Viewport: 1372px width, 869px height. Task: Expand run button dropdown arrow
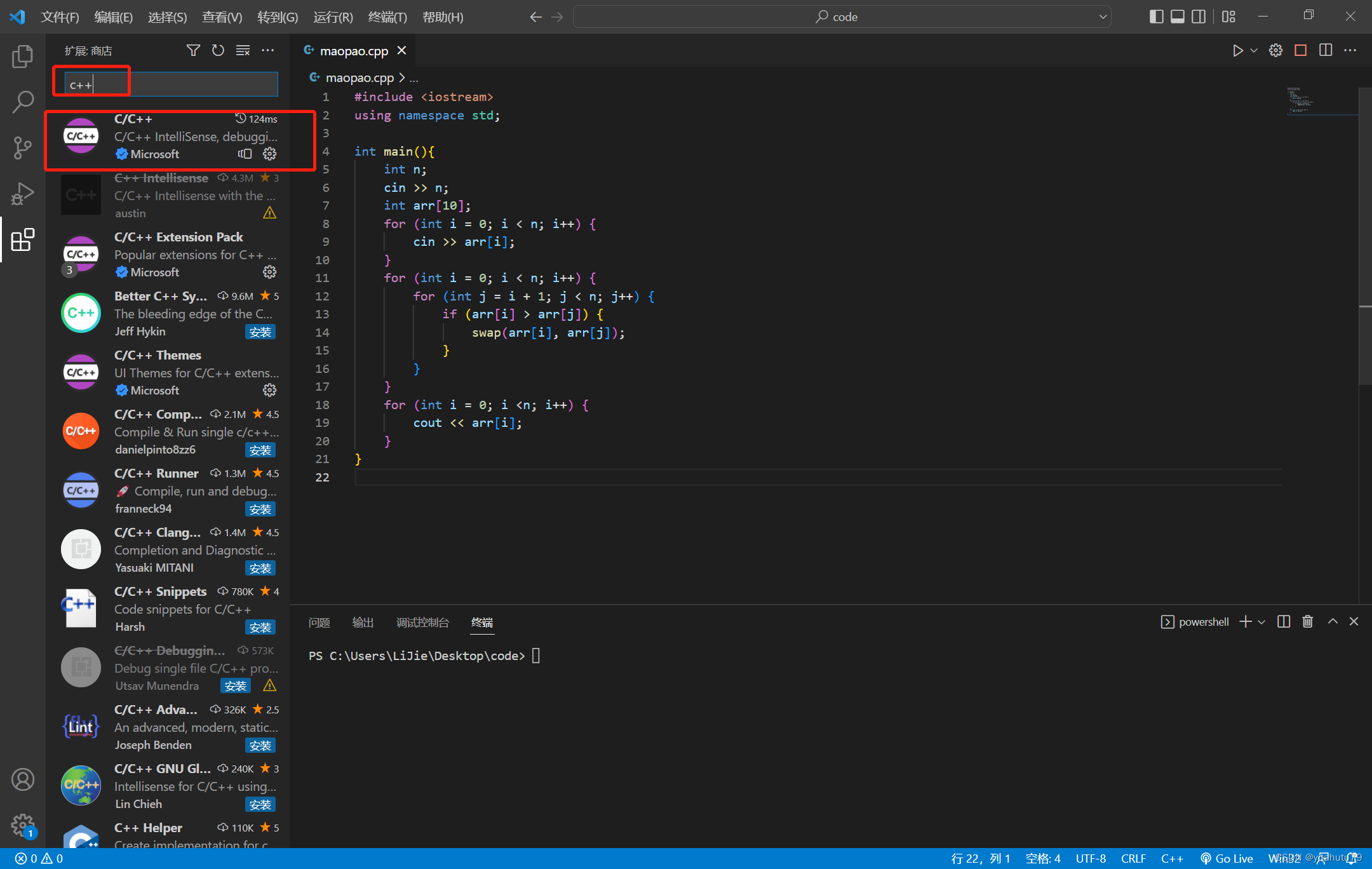click(1254, 50)
